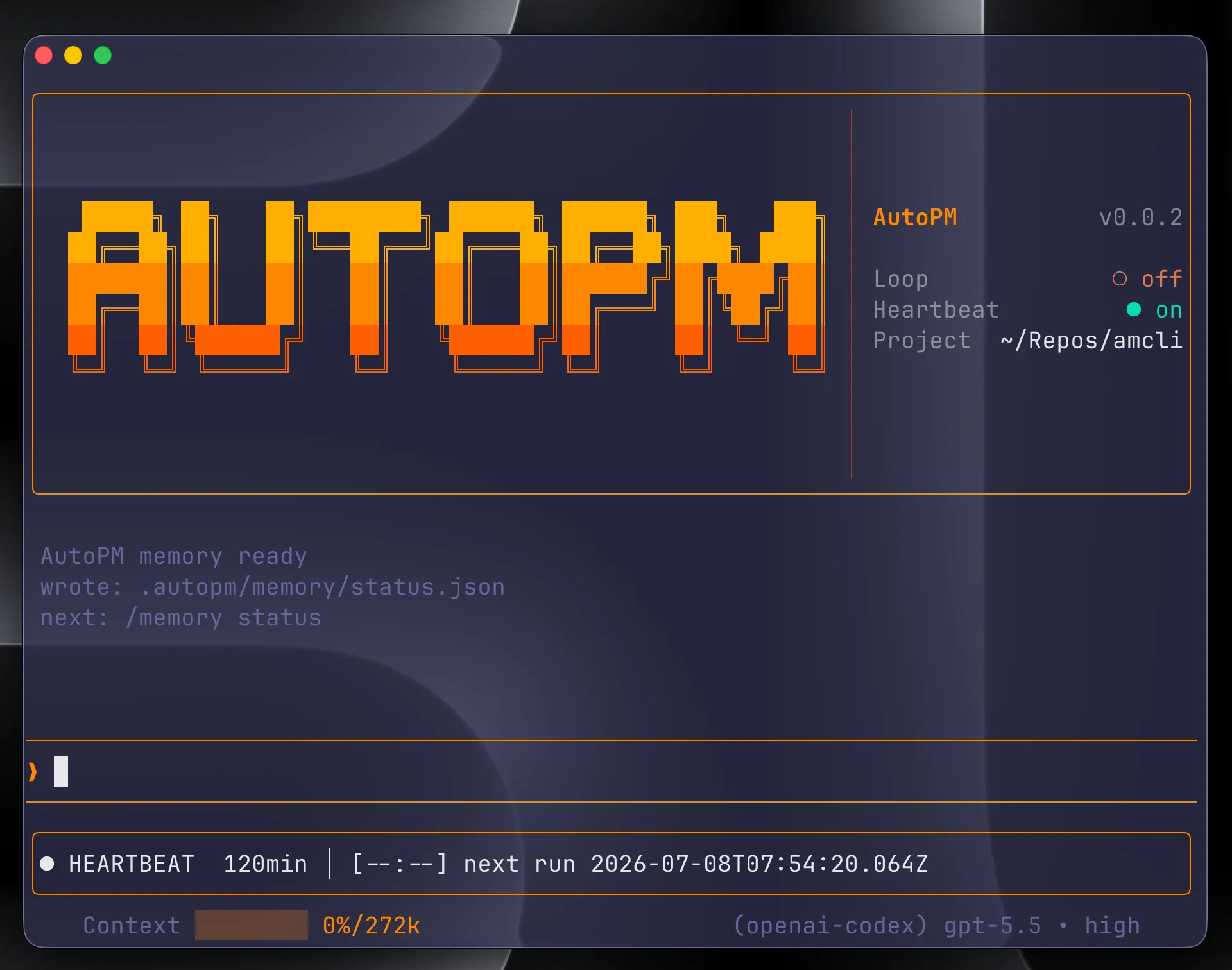Click the 'gpt-5.5' model name
This screenshot has width=1232, height=970.
[993, 926]
